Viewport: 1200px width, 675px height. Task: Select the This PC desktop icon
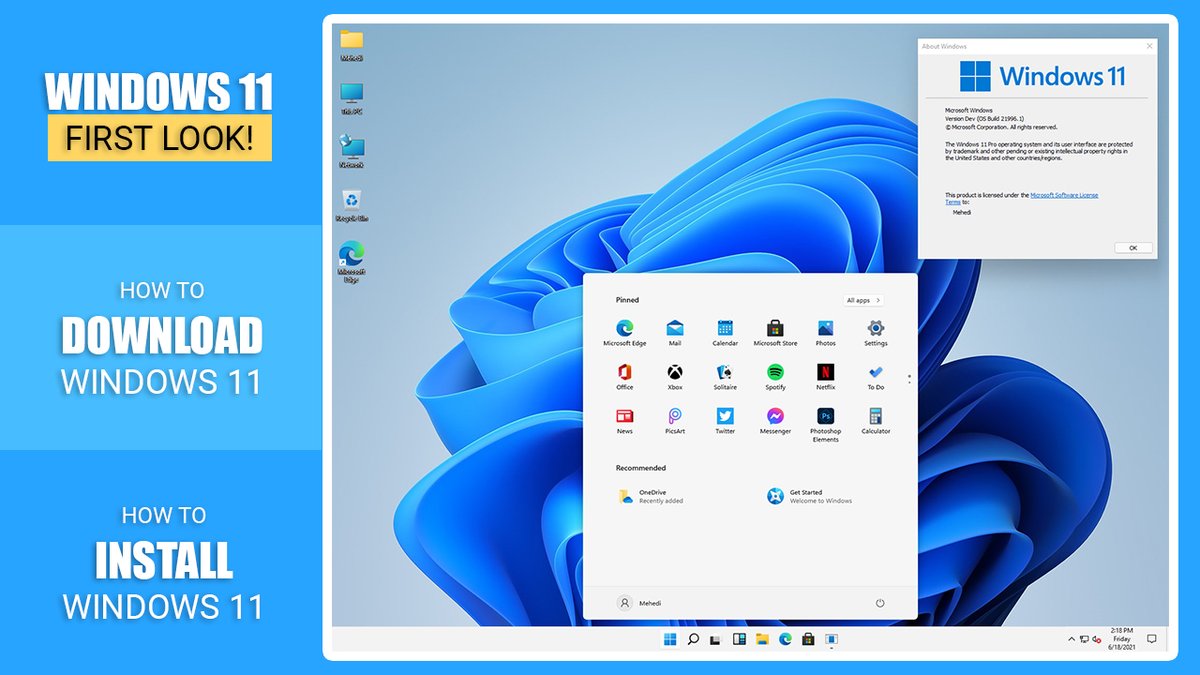[x=351, y=99]
